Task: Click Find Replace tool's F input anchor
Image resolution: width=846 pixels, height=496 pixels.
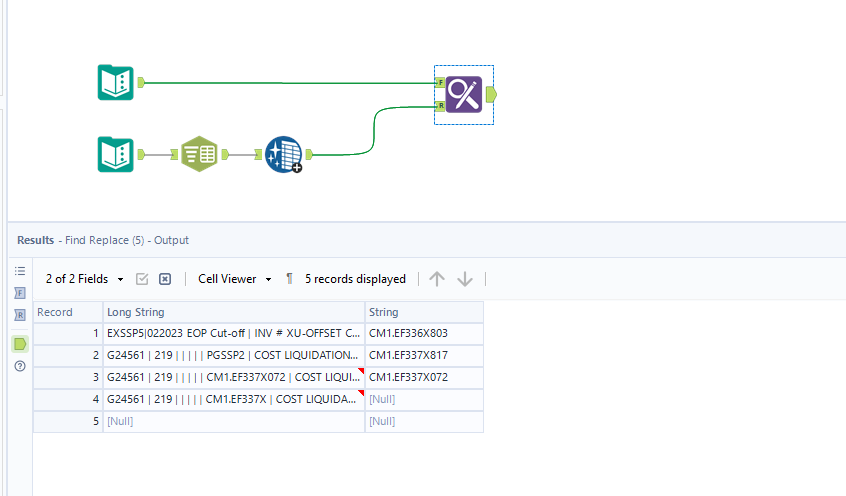Action: [x=440, y=83]
